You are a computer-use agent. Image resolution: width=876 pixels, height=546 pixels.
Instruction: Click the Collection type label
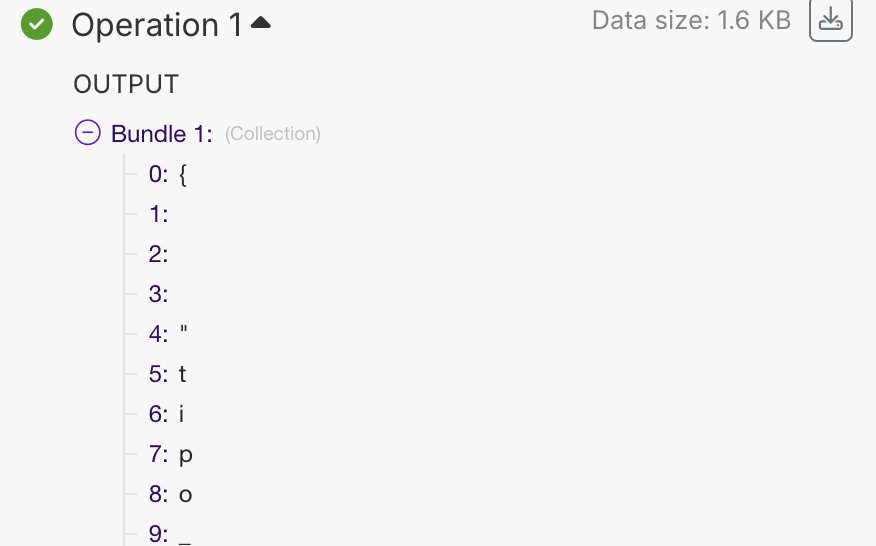tap(273, 134)
